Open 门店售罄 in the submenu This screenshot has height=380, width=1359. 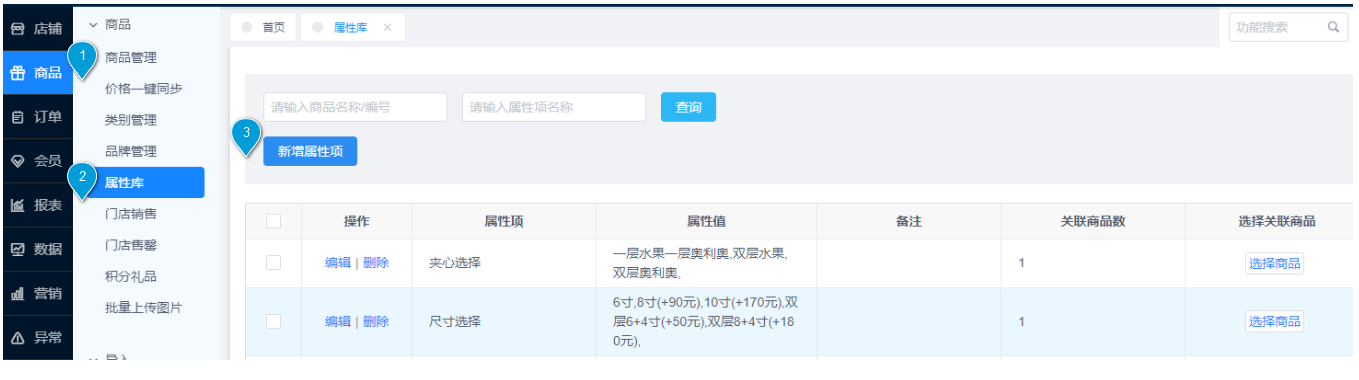pos(131,245)
